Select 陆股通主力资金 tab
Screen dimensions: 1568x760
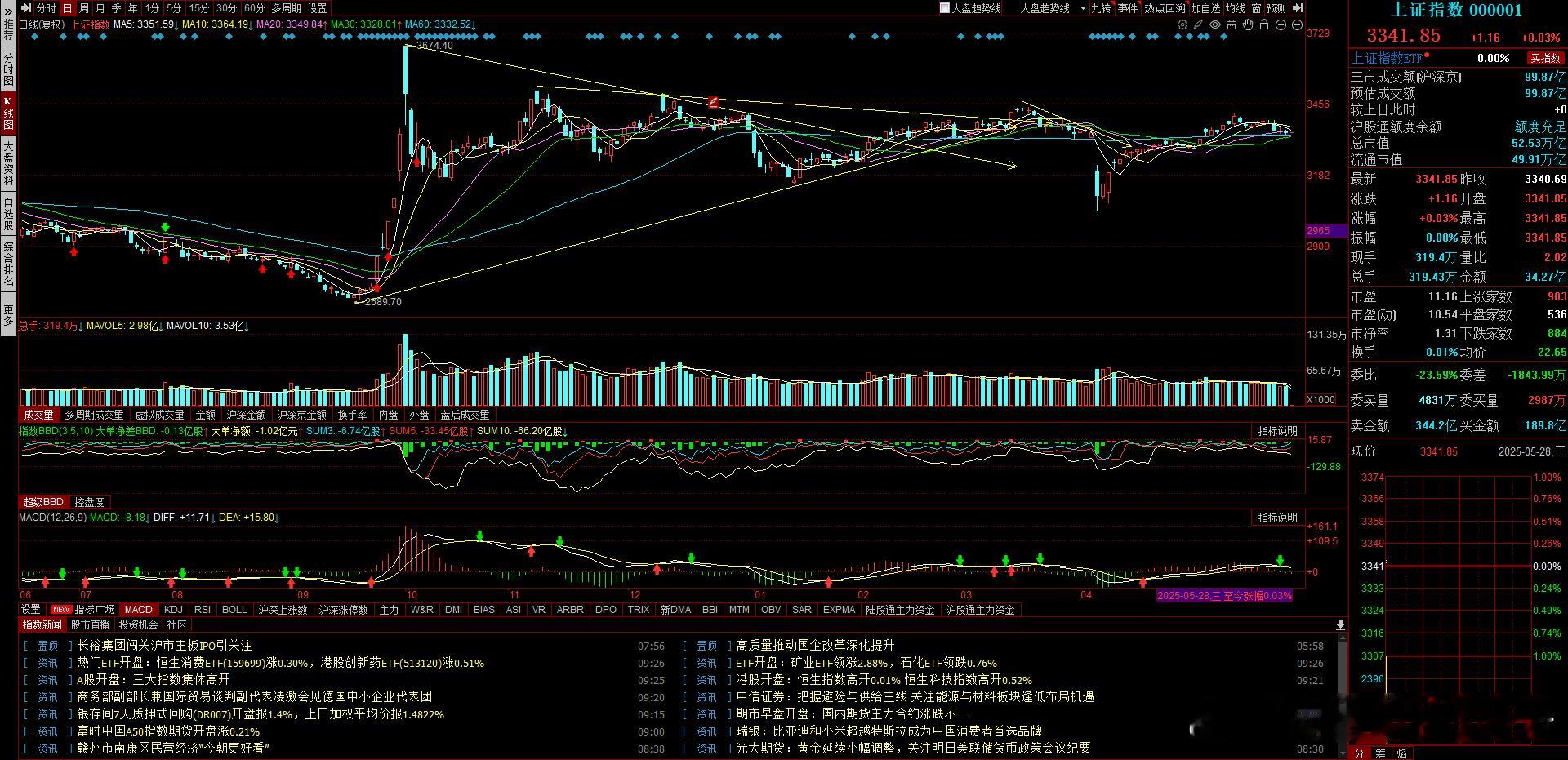click(x=900, y=610)
